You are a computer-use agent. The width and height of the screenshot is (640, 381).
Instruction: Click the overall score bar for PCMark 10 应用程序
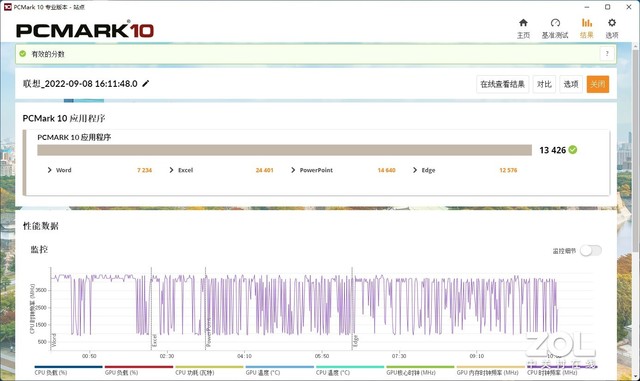pos(284,150)
